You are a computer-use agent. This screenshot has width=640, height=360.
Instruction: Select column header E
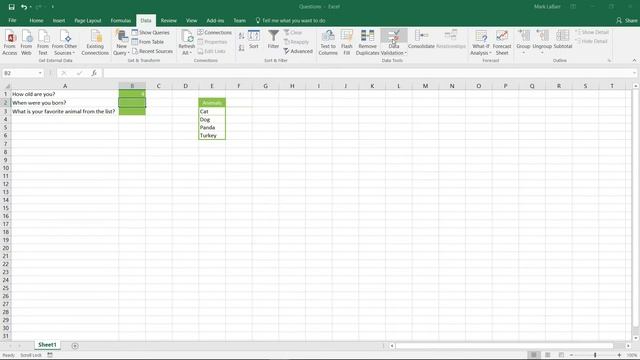pos(212,86)
